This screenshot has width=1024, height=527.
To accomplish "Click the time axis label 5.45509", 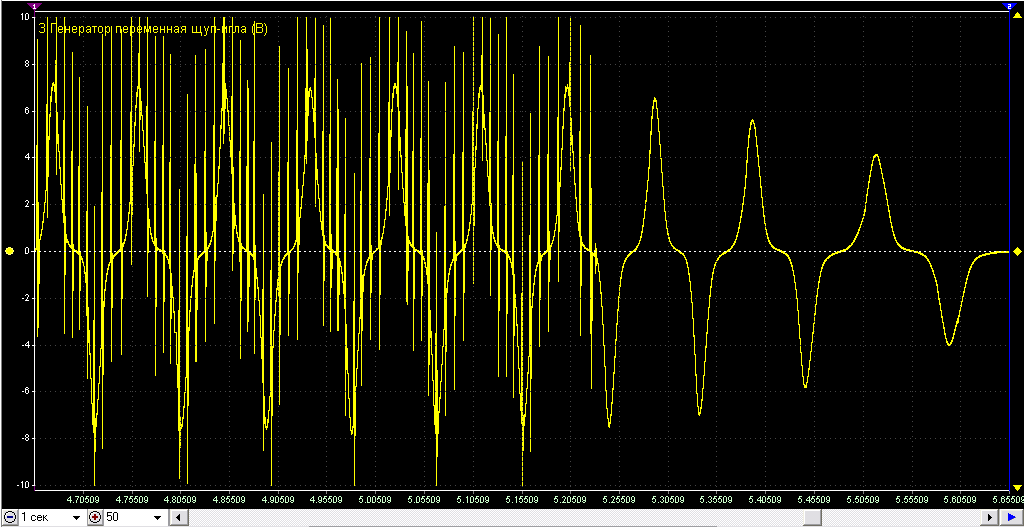I will click(815, 498).
